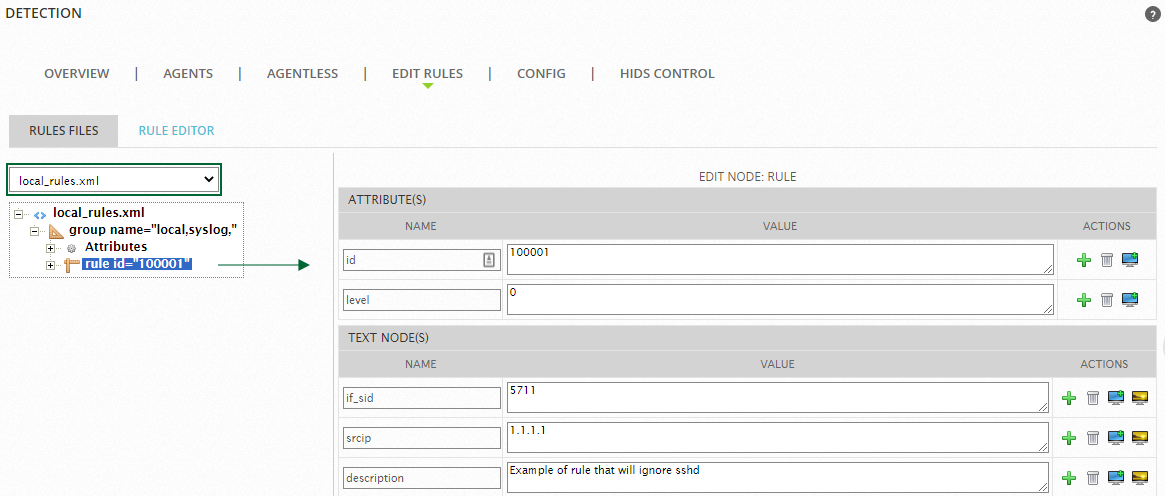1165x496 pixels.
Task: Open the AGENTS section
Action: tap(188, 74)
